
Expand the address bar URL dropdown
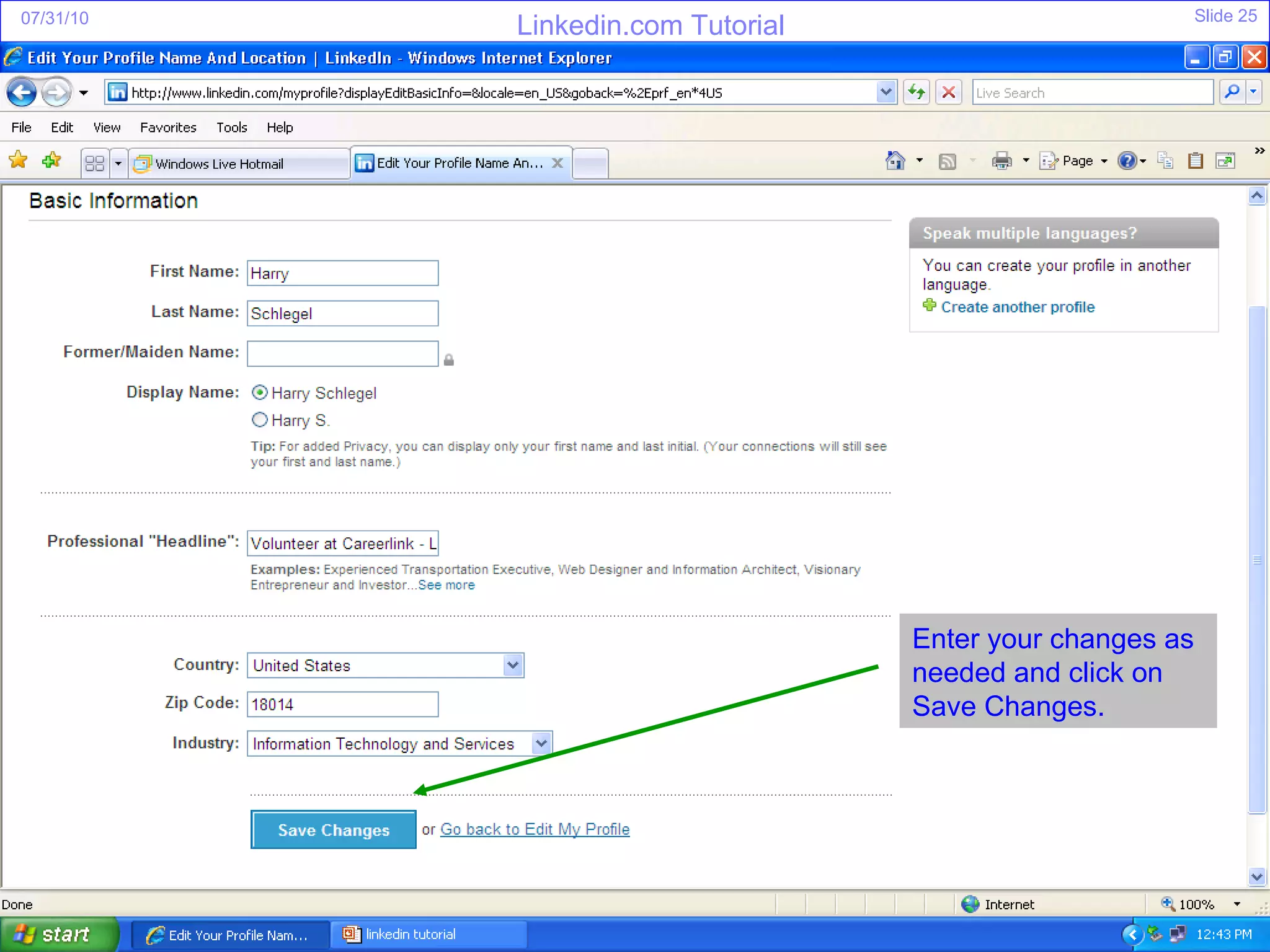tap(886, 93)
